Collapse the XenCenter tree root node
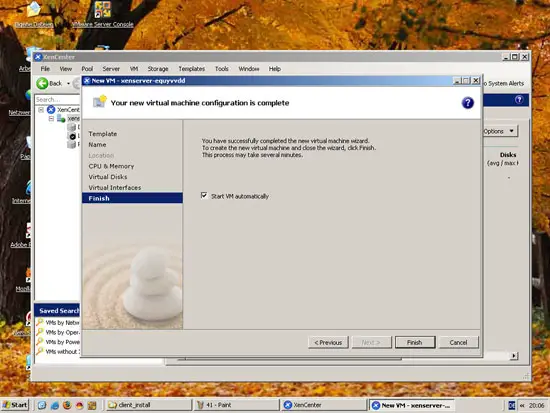The height and width of the screenshot is (413, 550). point(41,110)
